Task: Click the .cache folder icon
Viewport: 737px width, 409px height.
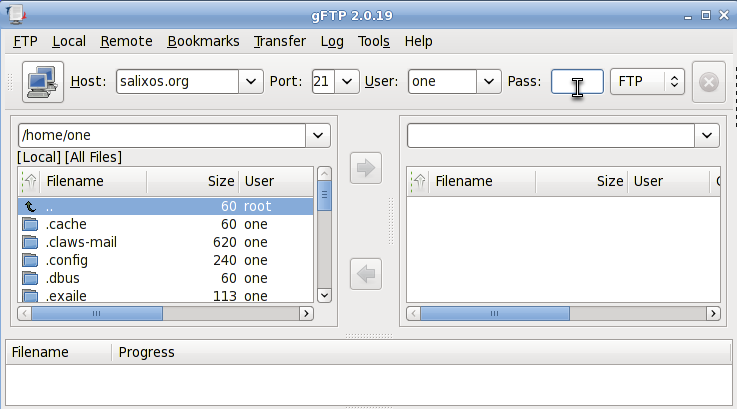Action: 31,224
